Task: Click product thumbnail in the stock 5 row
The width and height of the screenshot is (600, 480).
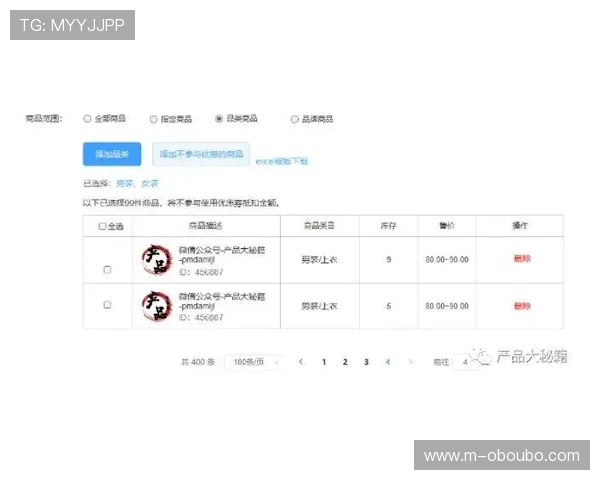Action: click(x=157, y=306)
